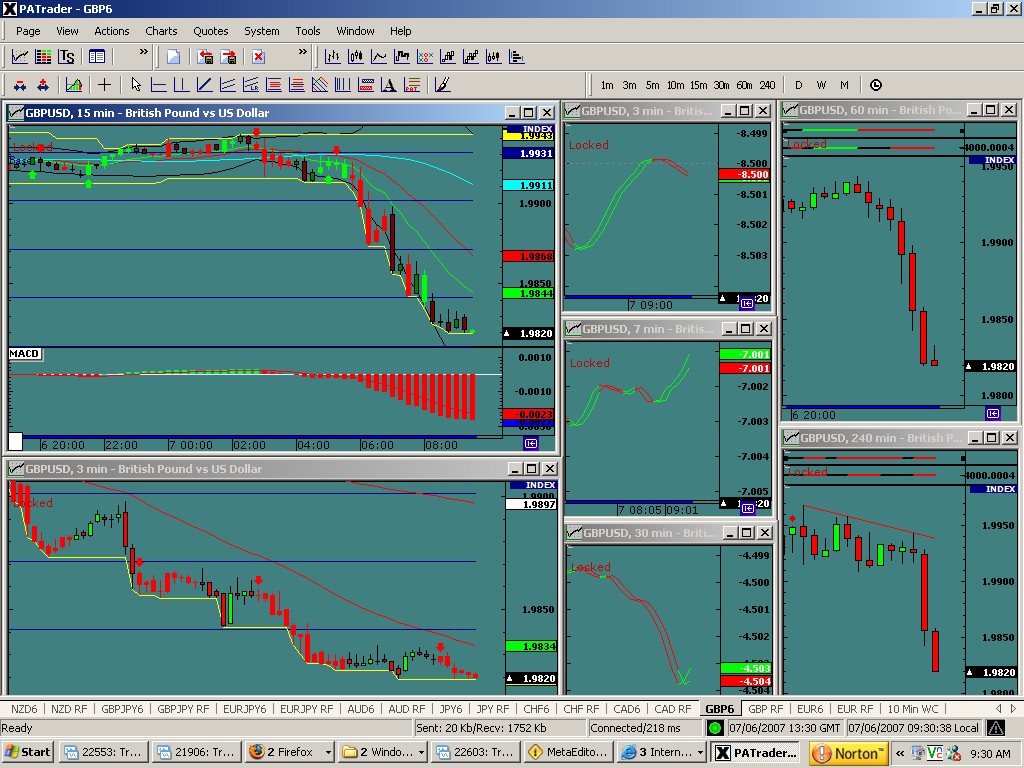The width and height of the screenshot is (1024, 768).
Task: Select the LR regression channel tool
Action: coord(251,85)
